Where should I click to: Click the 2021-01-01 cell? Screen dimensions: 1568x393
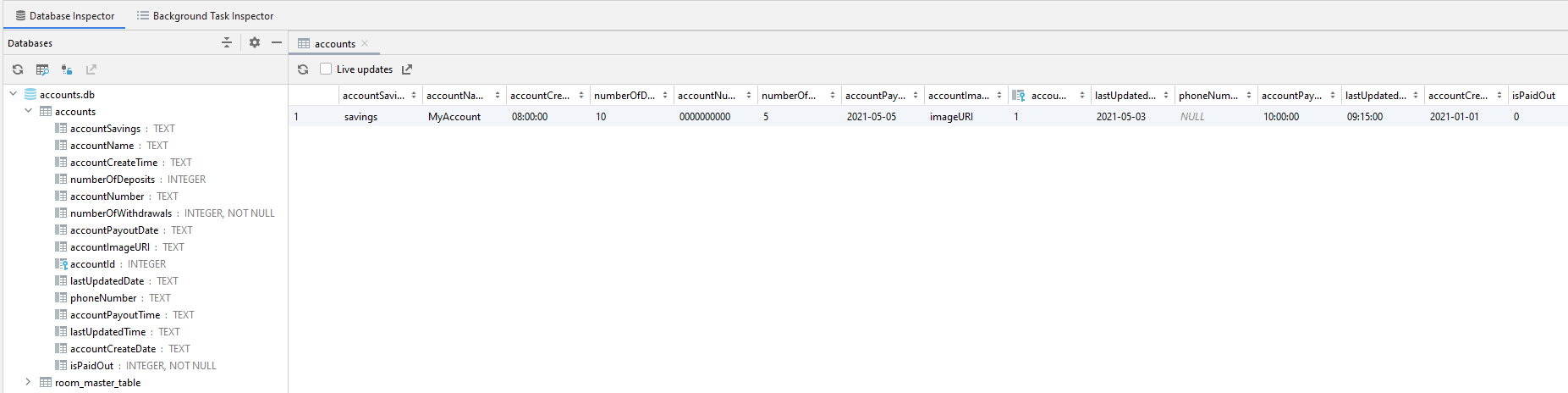1466,117
